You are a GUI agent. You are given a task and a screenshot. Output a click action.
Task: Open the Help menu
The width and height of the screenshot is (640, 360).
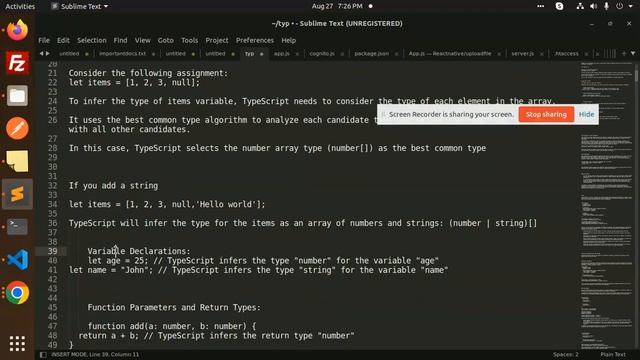(289, 40)
